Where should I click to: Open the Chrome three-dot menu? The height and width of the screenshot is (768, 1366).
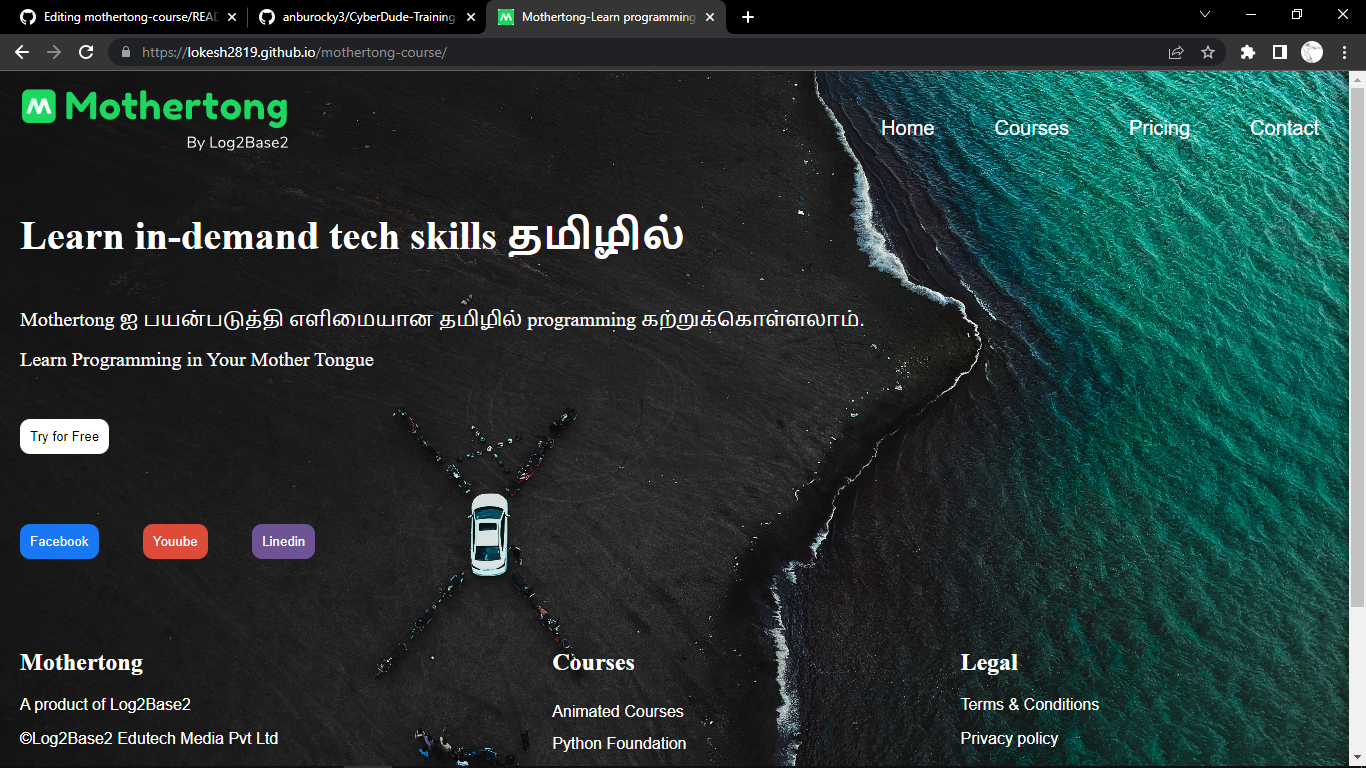(1344, 52)
